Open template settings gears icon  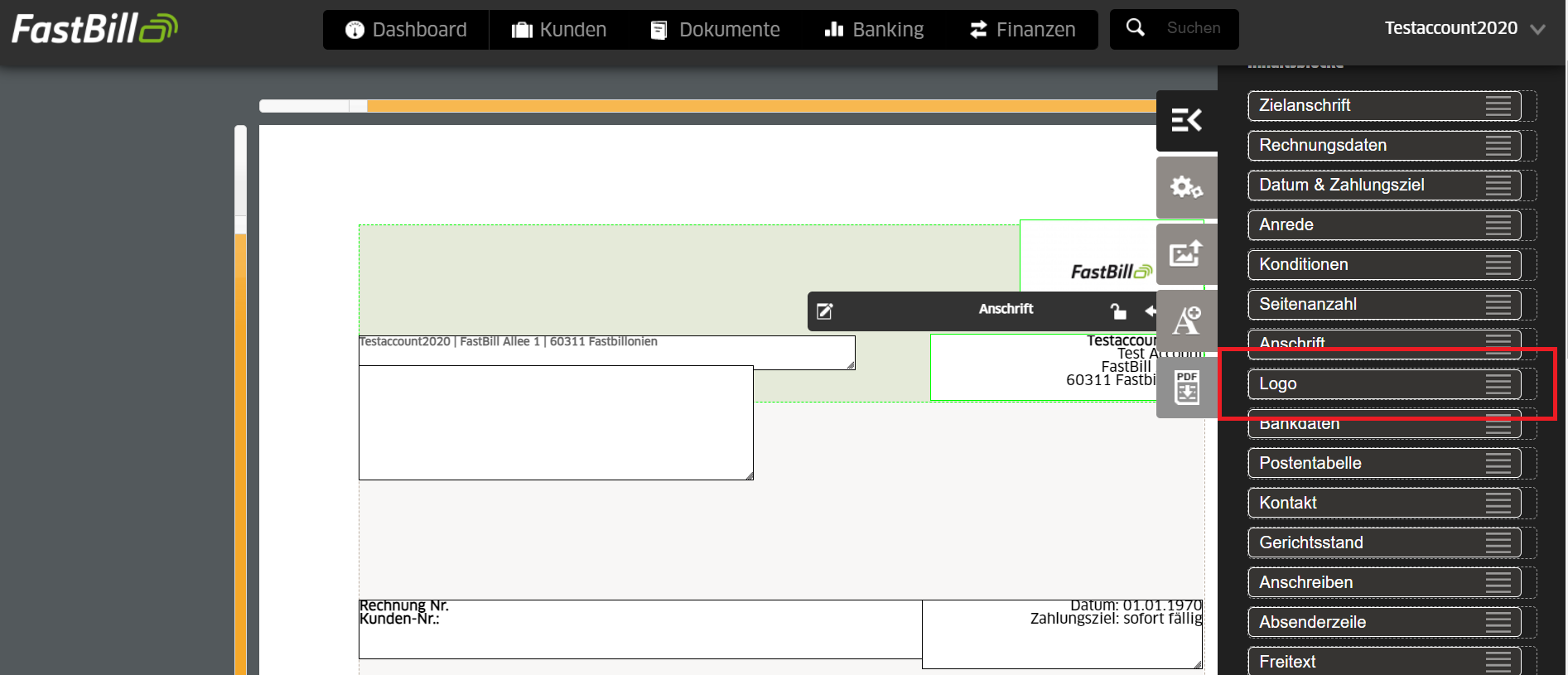point(1186,187)
